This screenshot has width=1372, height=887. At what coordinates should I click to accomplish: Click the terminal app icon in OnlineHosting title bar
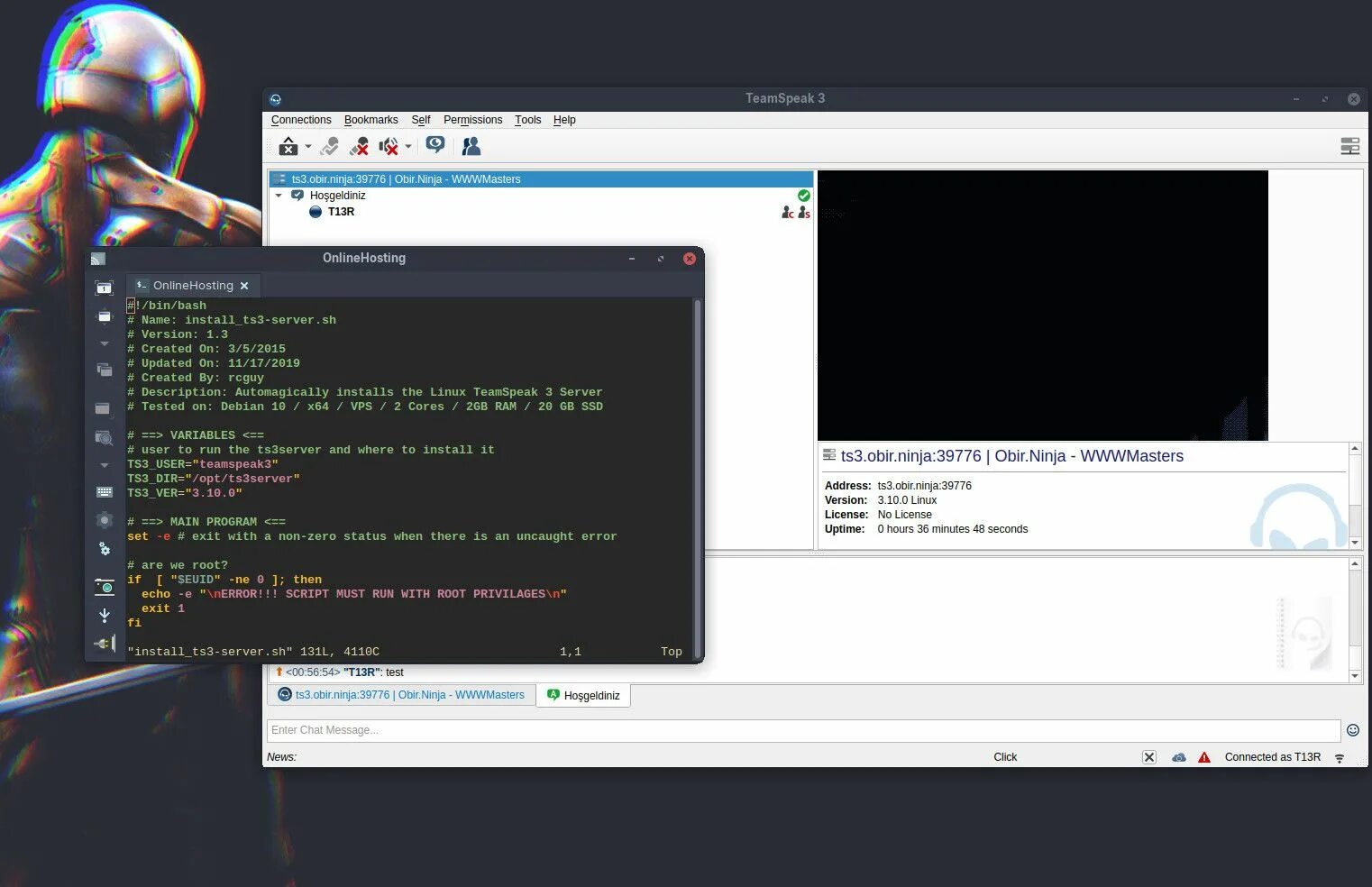[98, 259]
